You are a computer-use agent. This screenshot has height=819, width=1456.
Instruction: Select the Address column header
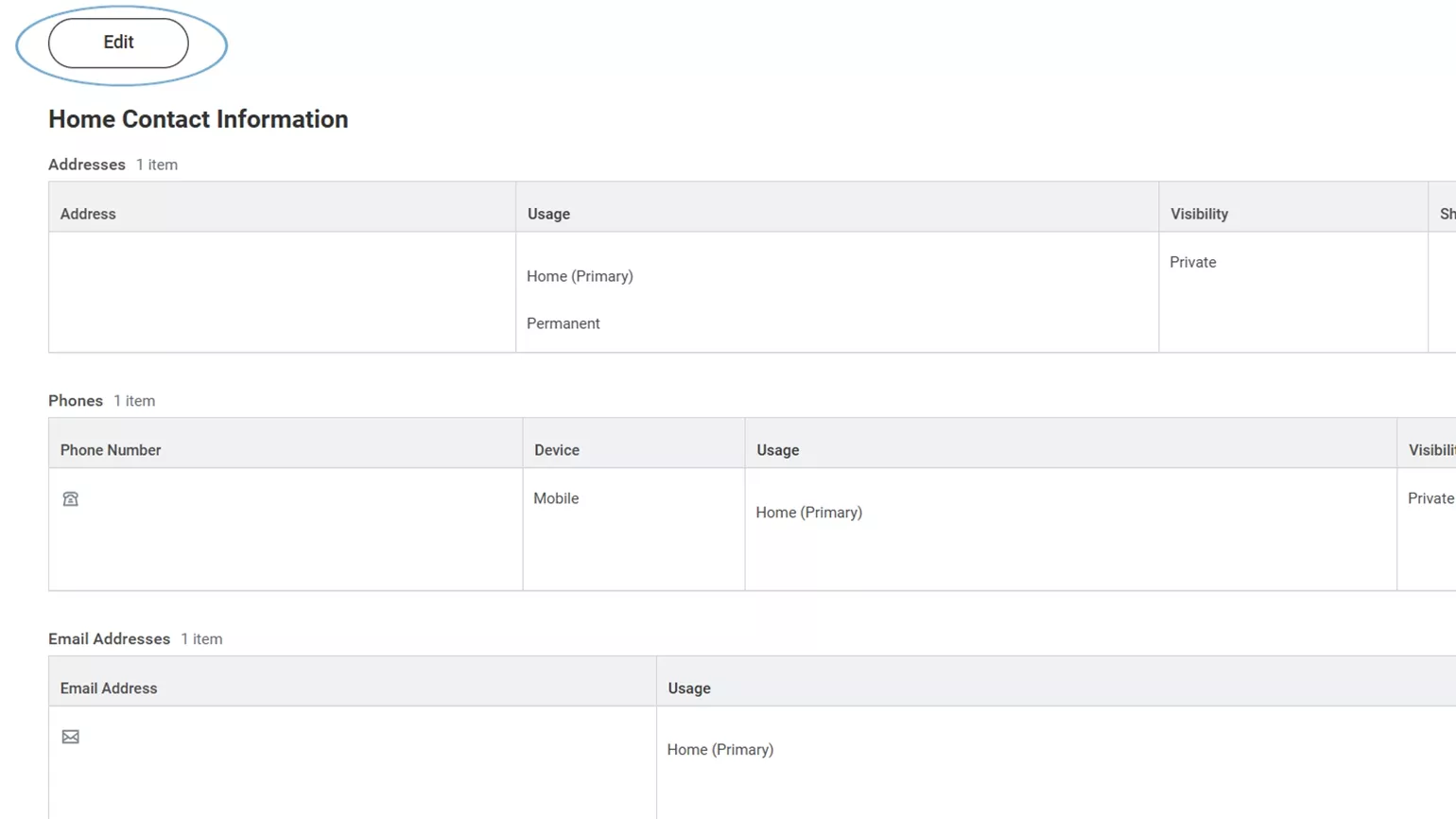(88, 214)
